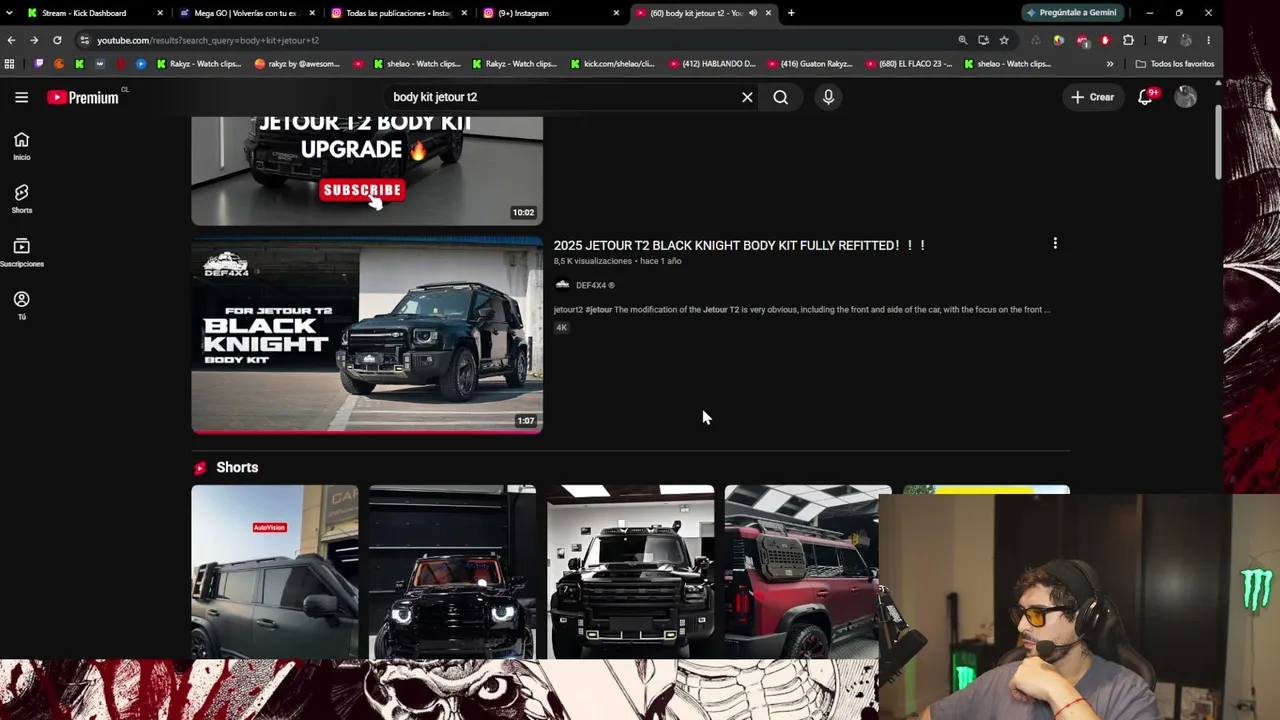Open YouTube notifications bell
The width and height of the screenshot is (1280, 720).
tap(1146, 97)
